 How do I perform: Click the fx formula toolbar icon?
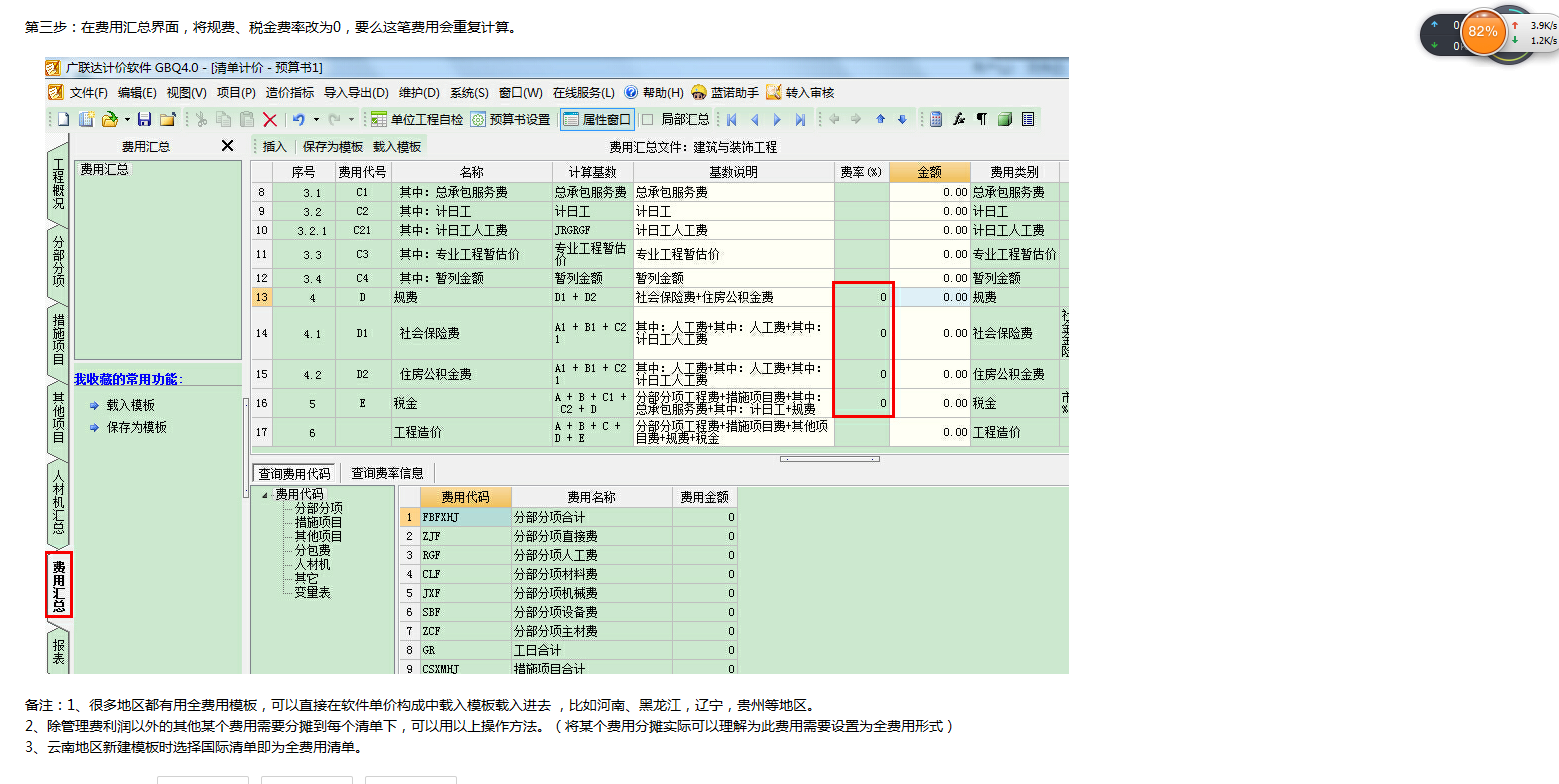pyautogui.click(x=959, y=119)
